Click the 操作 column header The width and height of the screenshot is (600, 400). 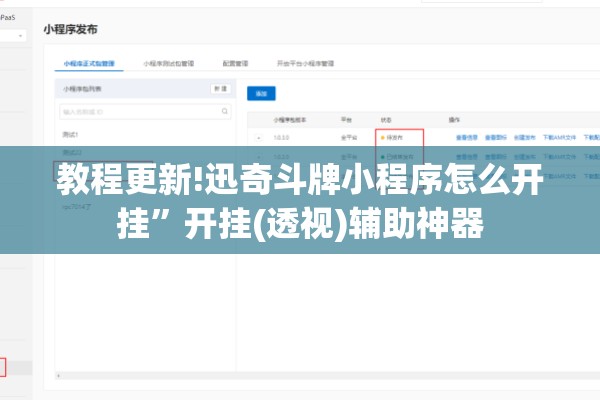pos(454,120)
